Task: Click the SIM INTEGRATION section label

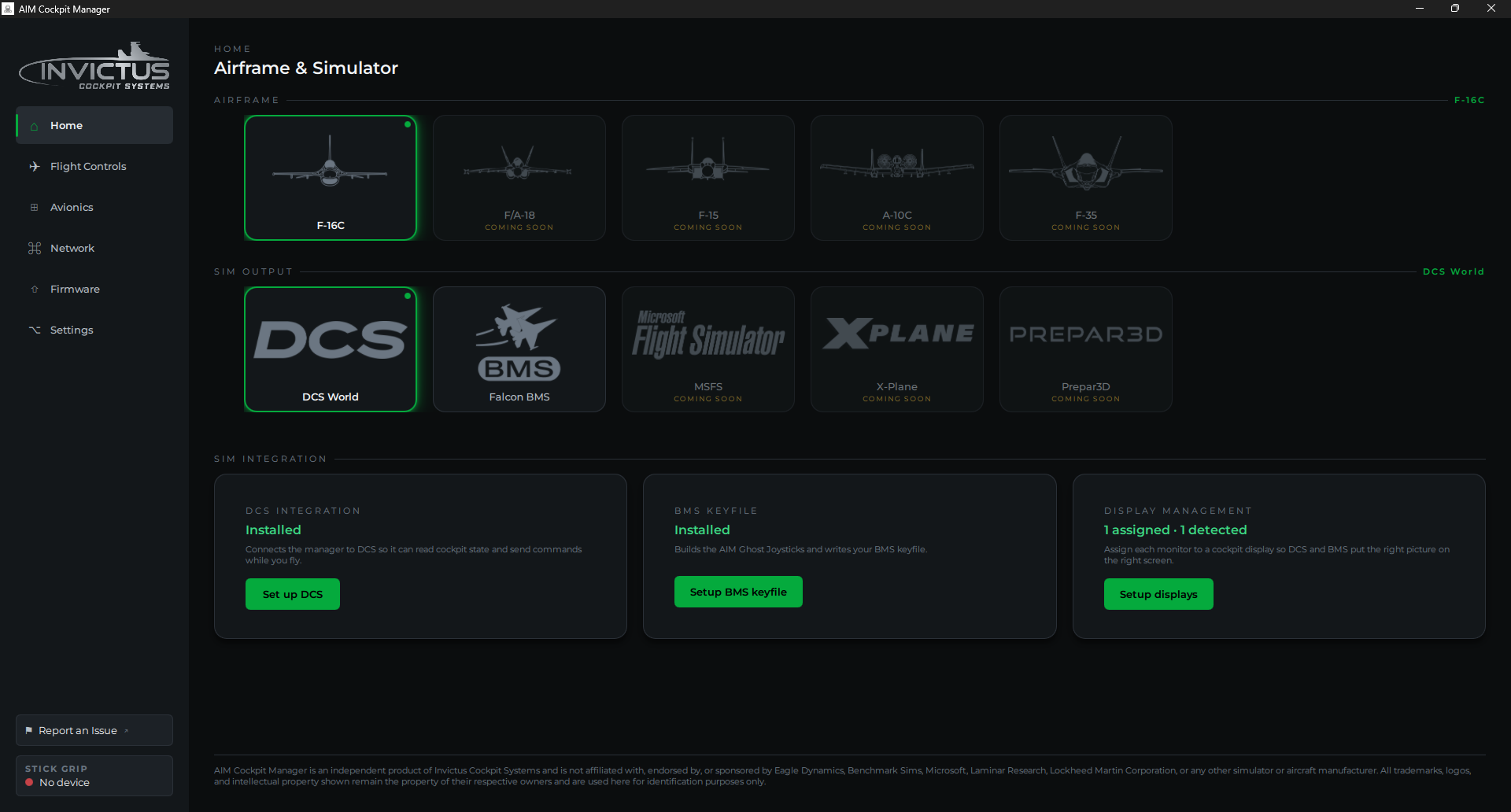Action: tap(270, 459)
